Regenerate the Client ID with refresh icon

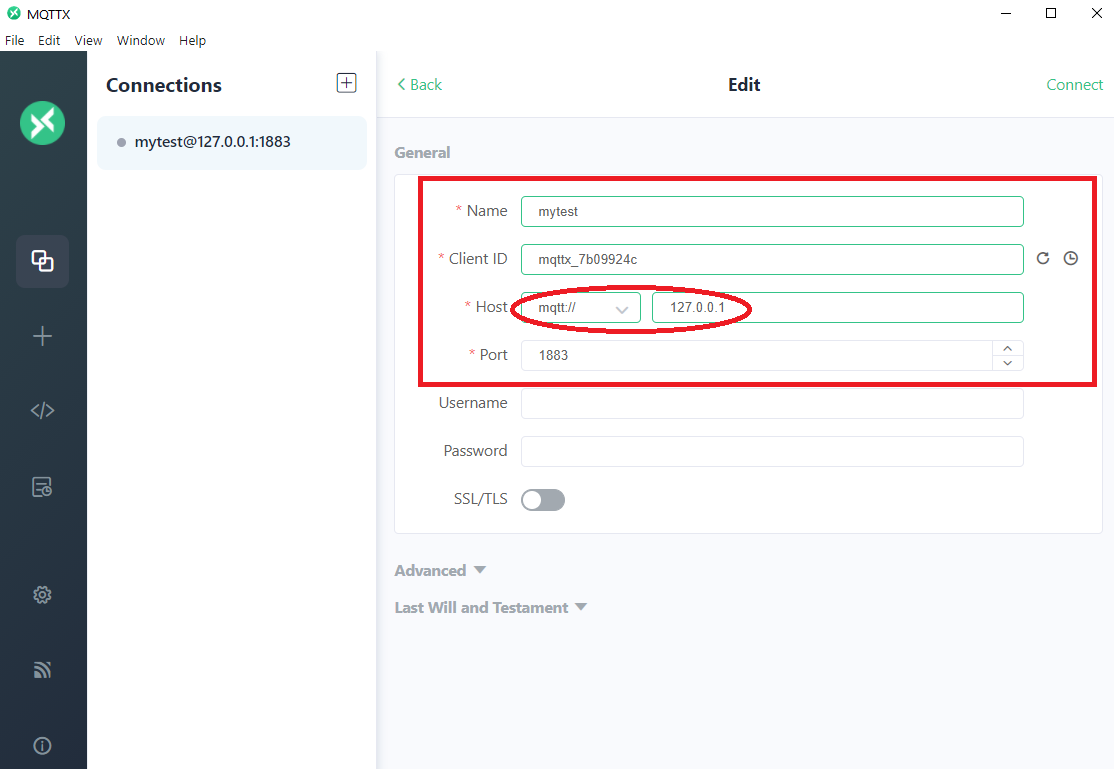pyautogui.click(x=1043, y=258)
